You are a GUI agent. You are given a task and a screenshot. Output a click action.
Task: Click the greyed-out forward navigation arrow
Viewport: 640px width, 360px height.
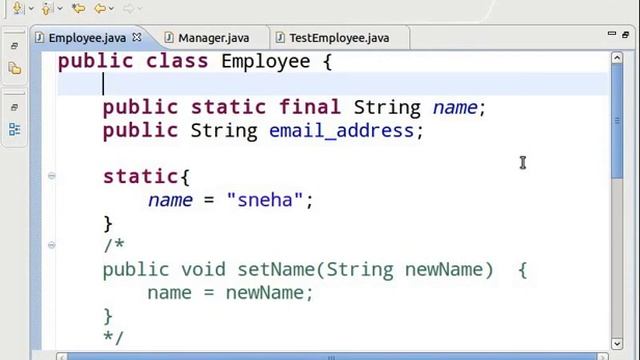pos(129,8)
